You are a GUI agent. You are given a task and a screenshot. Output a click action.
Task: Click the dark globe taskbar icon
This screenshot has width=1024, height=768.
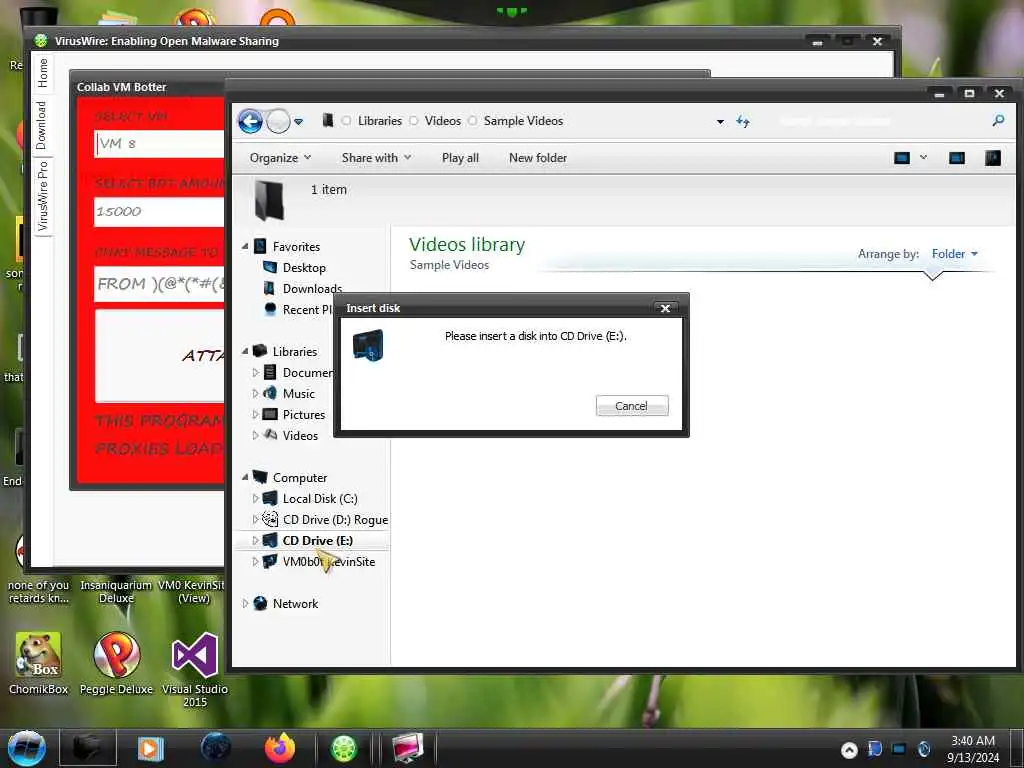pyautogui.click(x=215, y=748)
